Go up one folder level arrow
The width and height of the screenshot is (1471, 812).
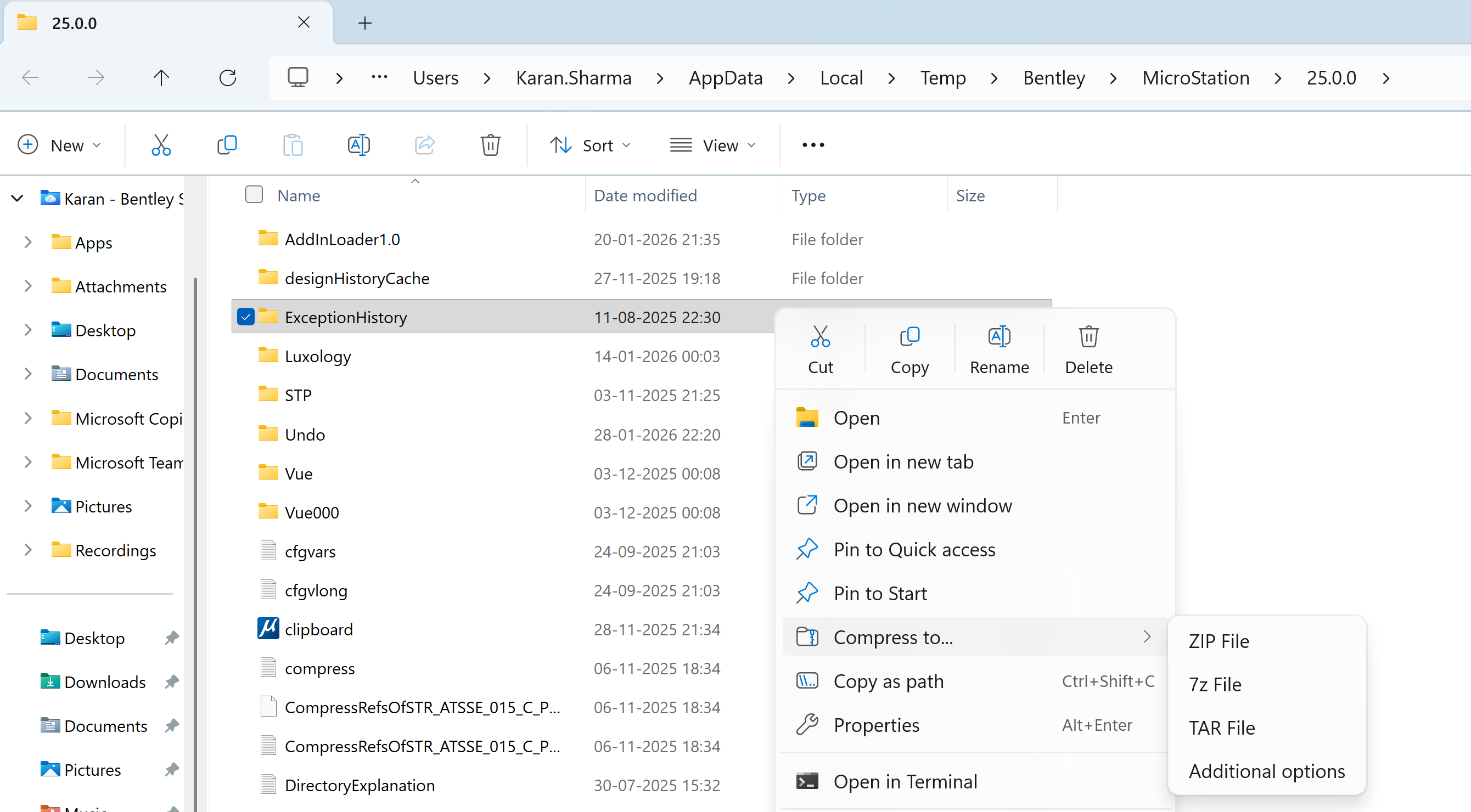pyautogui.click(x=161, y=77)
